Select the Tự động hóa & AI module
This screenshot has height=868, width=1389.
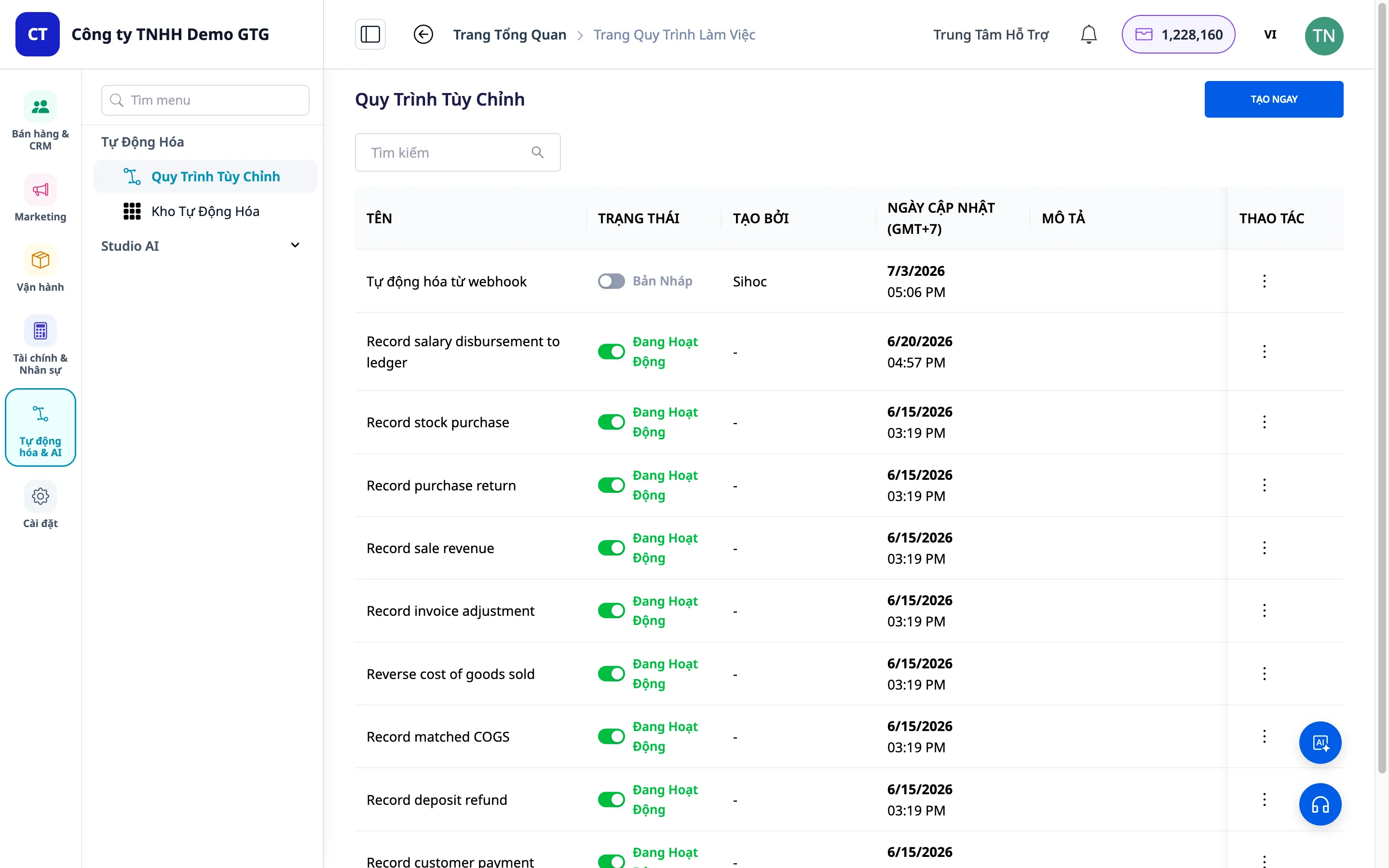tap(40, 428)
